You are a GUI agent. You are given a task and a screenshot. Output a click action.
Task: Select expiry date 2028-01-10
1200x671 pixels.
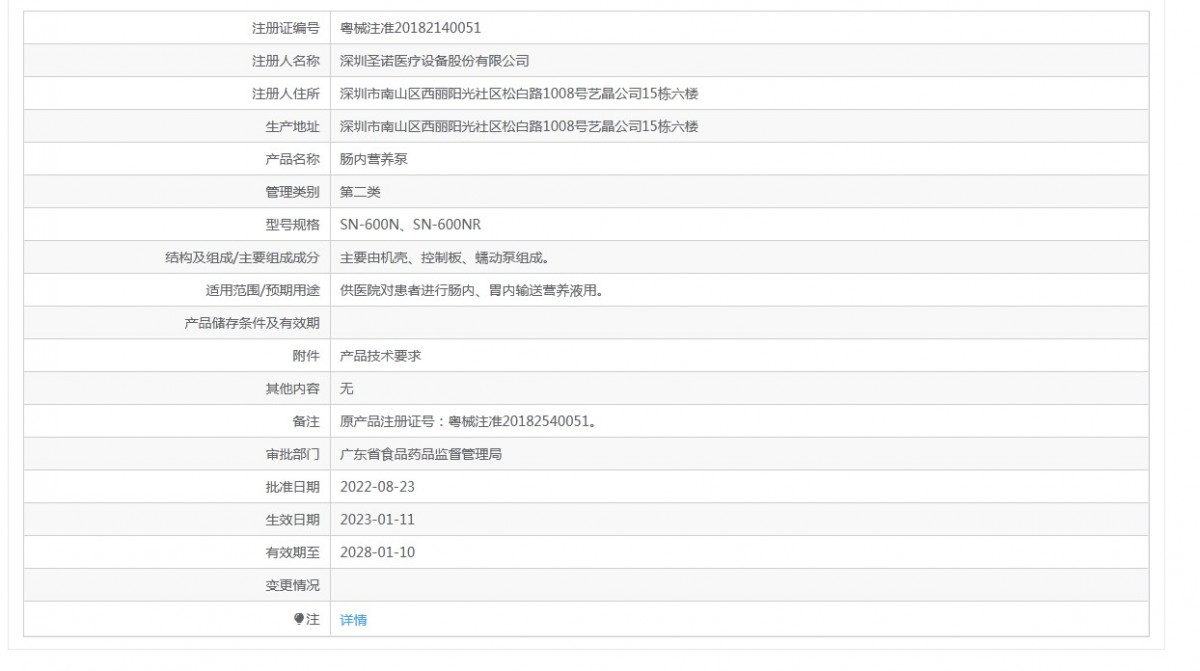[377, 552]
